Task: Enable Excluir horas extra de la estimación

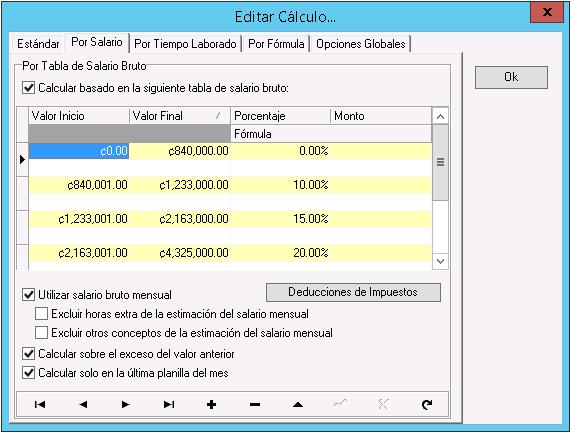Action: pyautogui.click(x=41, y=313)
